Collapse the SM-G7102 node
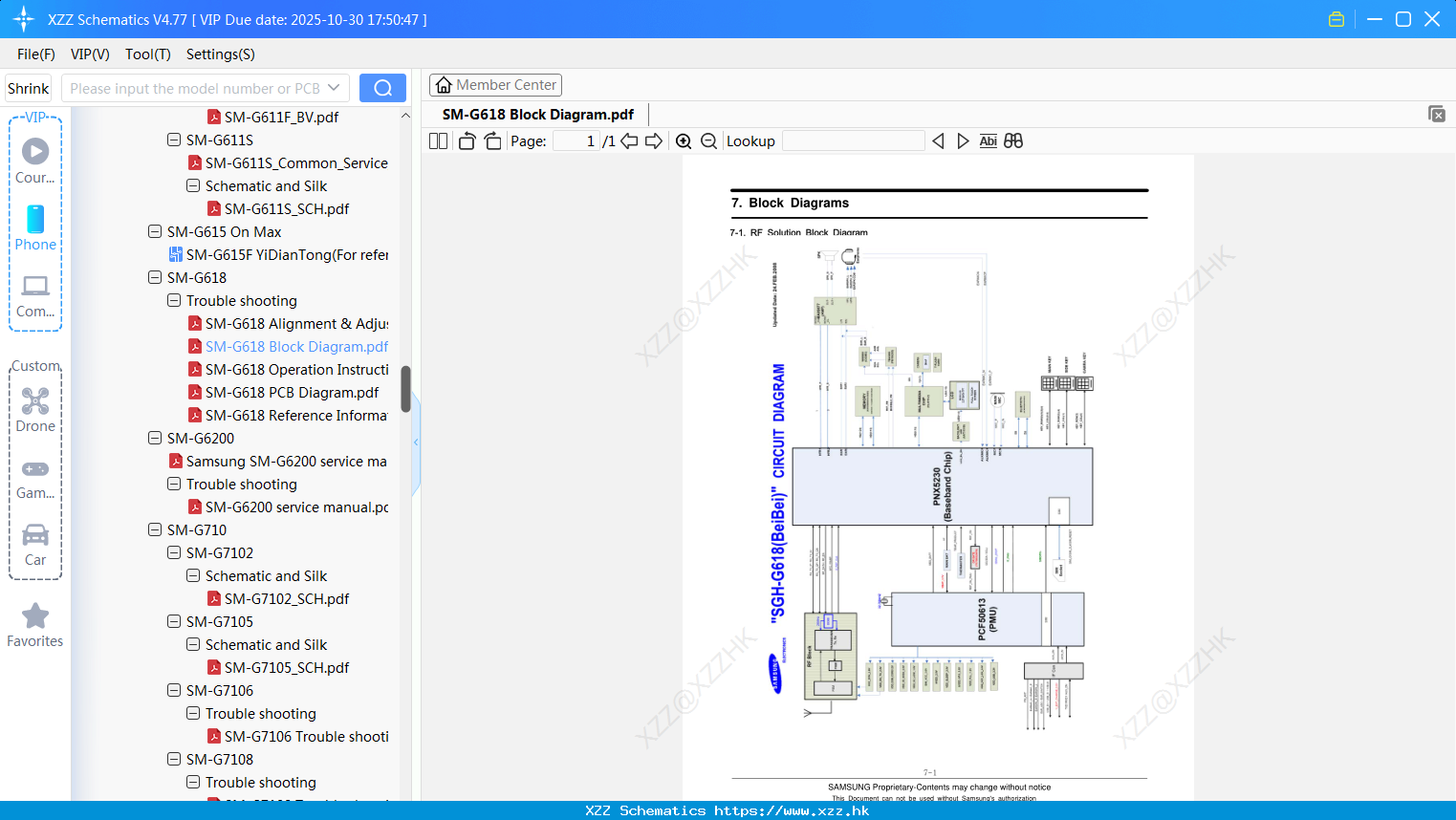 tap(174, 552)
